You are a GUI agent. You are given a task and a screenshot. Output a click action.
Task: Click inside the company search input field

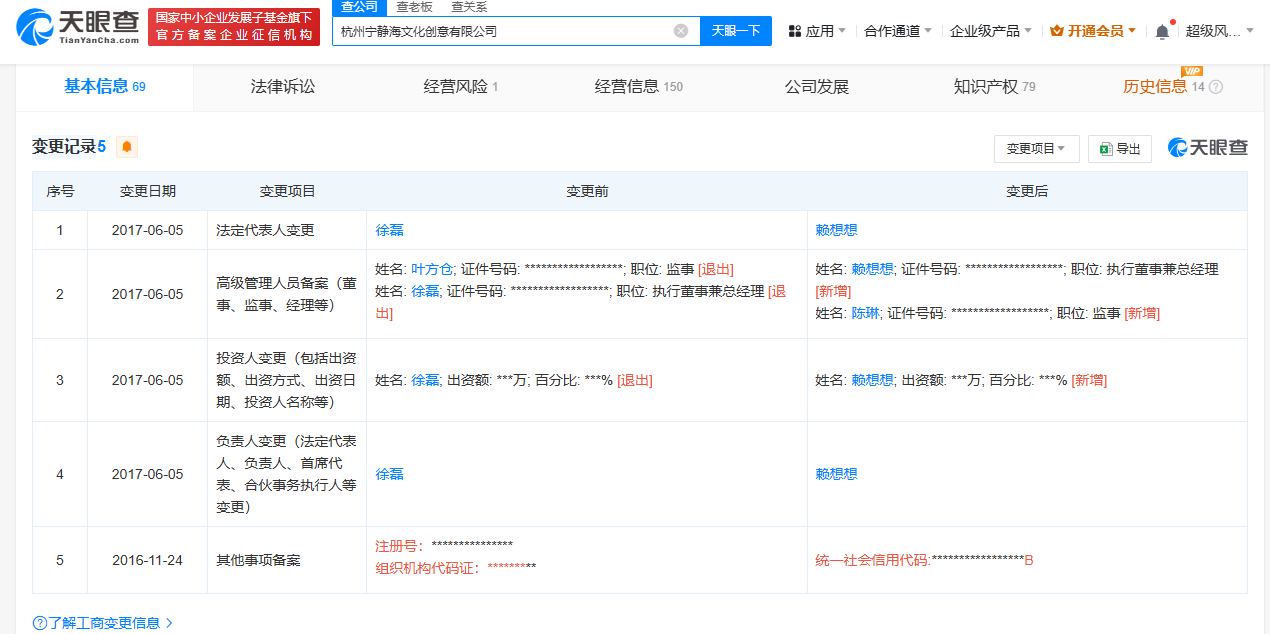(500, 30)
